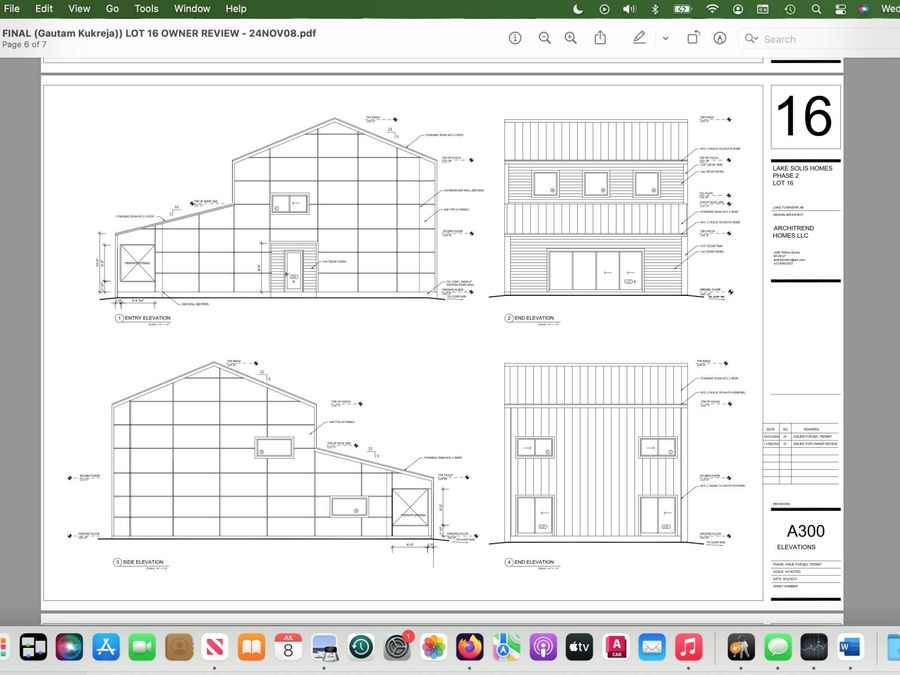
Task: Open Keychain Access from the Dock
Action: click(x=741, y=647)
